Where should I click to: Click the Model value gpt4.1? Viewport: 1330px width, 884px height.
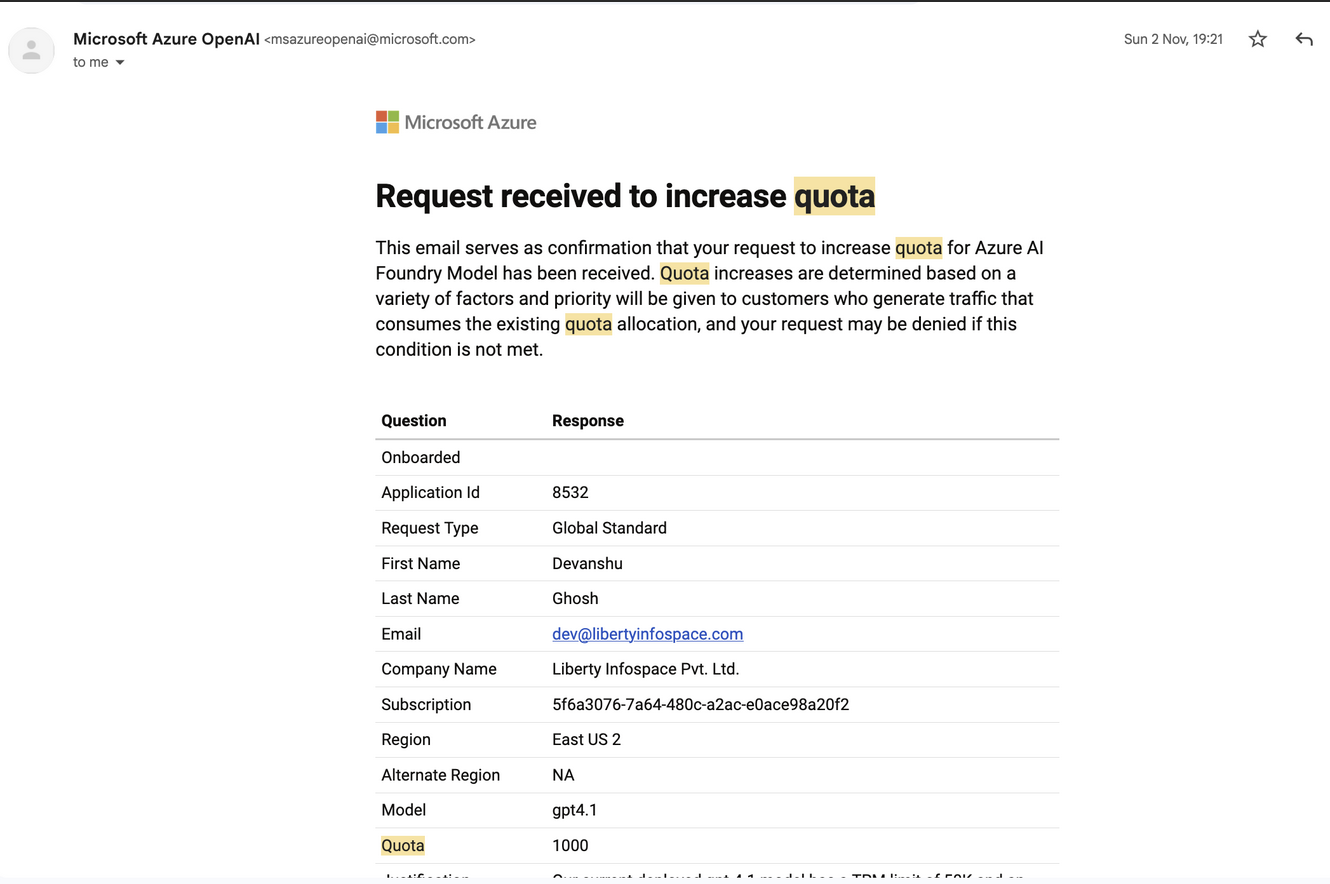coord(574,809)
